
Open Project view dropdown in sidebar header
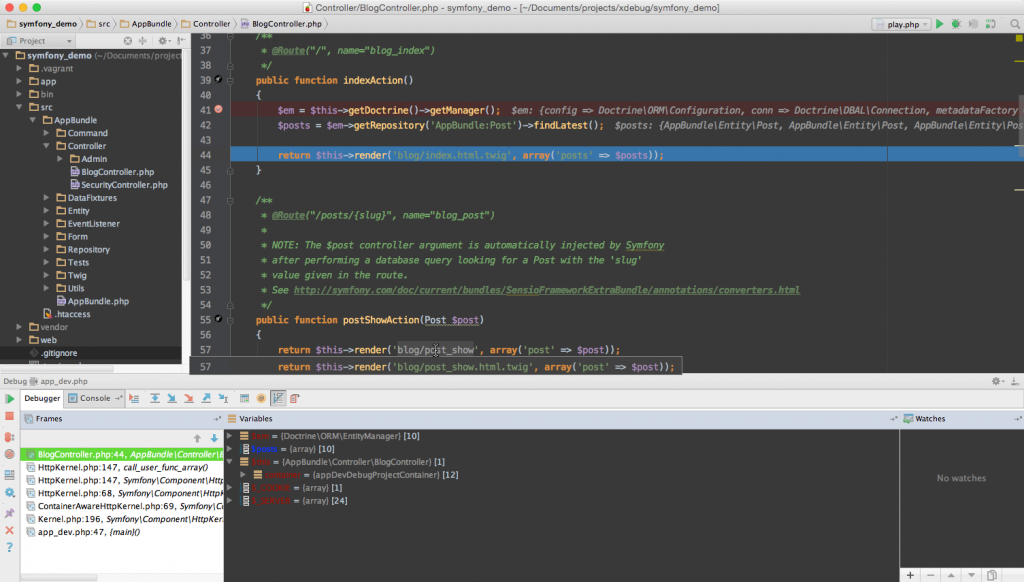(x=39, y=40)
